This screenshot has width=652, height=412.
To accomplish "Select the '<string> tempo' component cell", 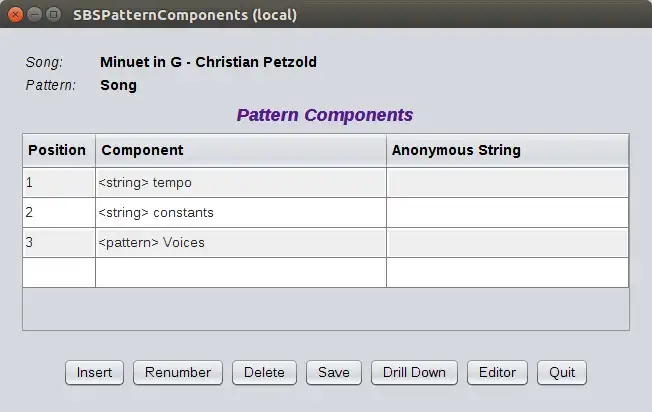I will (x=240, y=183).
